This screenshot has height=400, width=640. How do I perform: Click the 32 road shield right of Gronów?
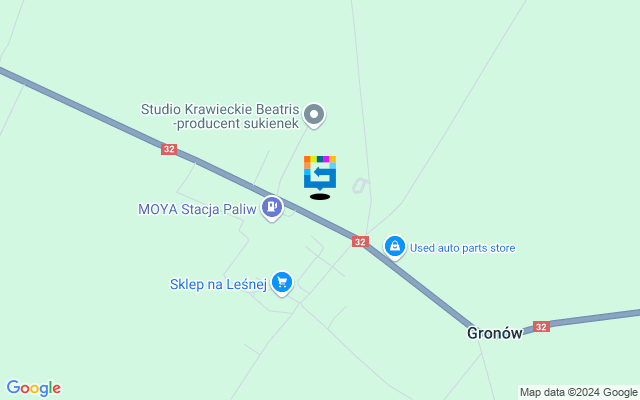coord(541,327)
